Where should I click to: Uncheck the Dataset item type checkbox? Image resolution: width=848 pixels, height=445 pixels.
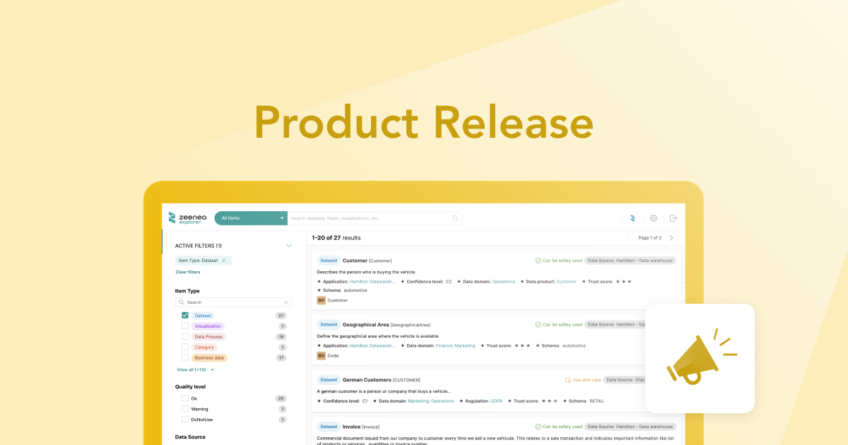pyautogui.click(x=185, y=315)
